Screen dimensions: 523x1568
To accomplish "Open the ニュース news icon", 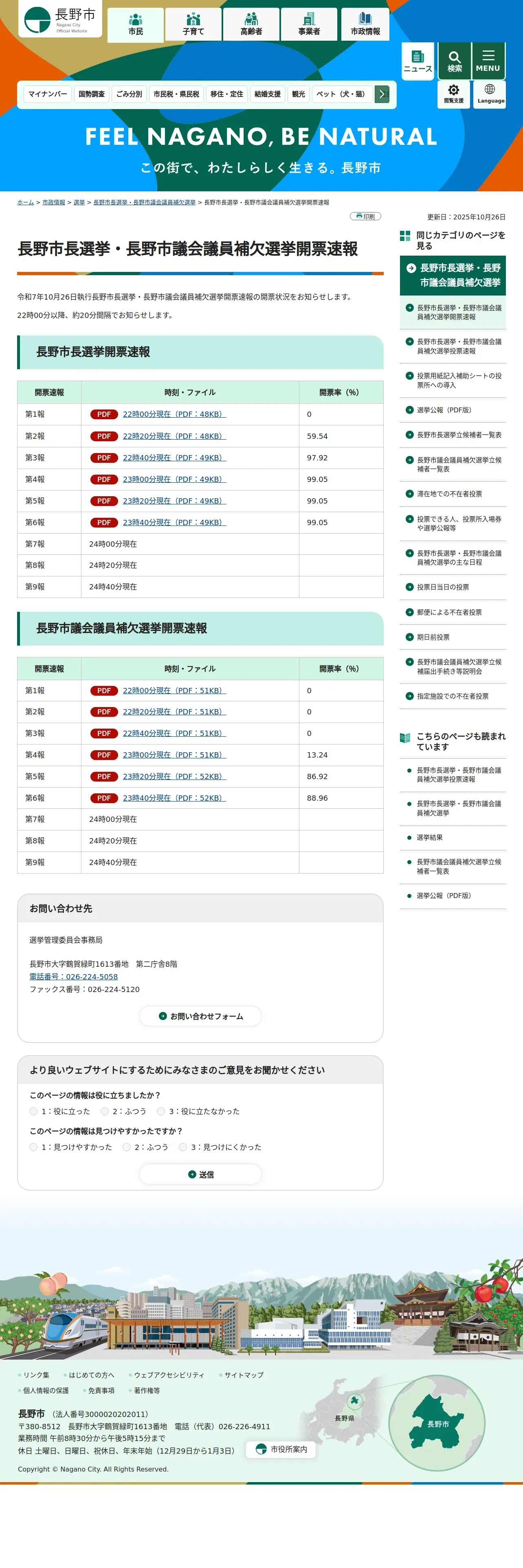I will (x=418, y=61).
